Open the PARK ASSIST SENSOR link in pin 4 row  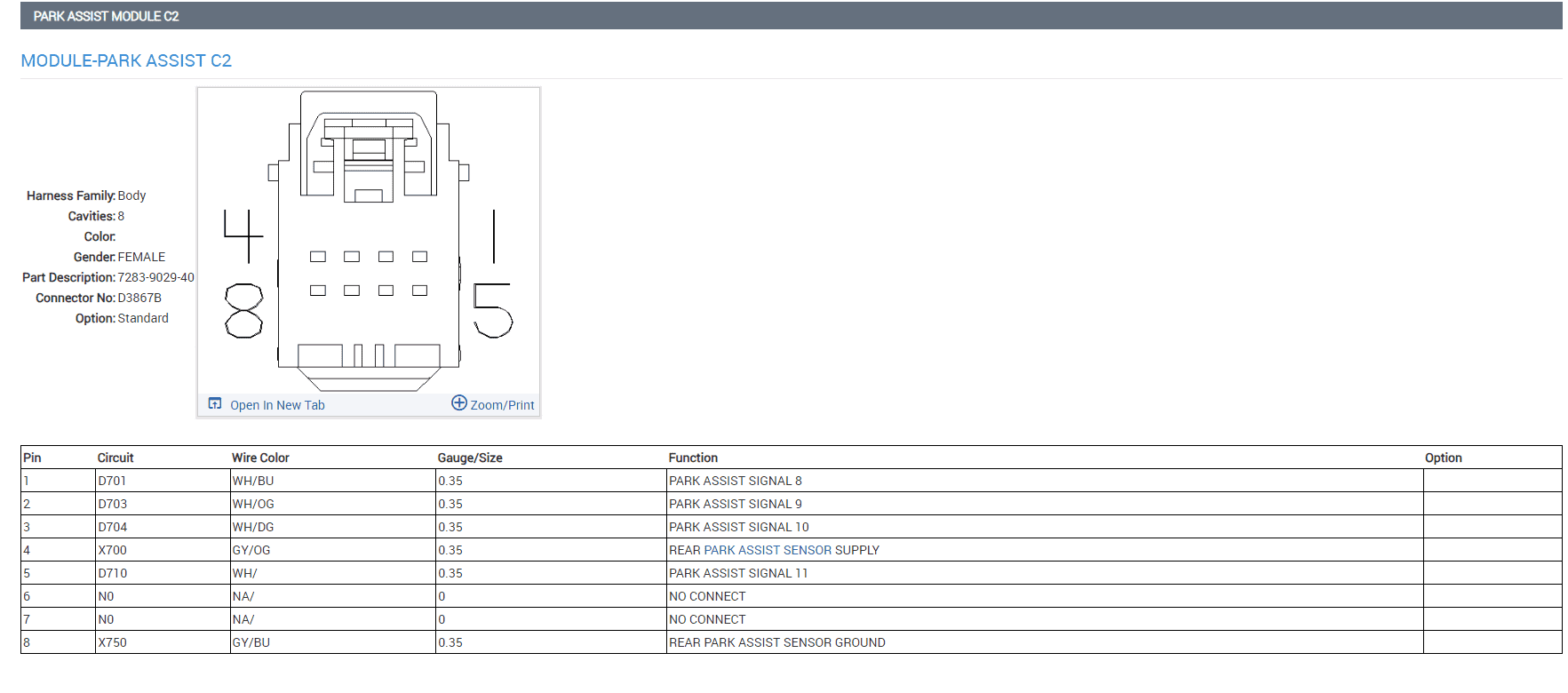pos(768,550)
